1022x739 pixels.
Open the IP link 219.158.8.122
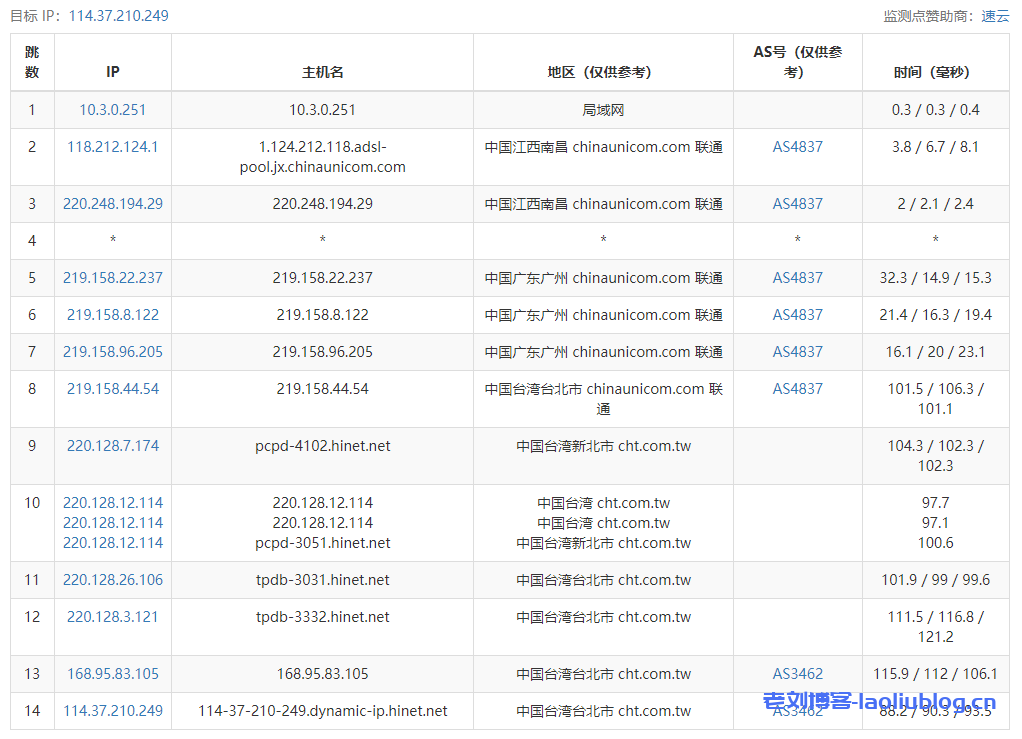coord(112,314)
